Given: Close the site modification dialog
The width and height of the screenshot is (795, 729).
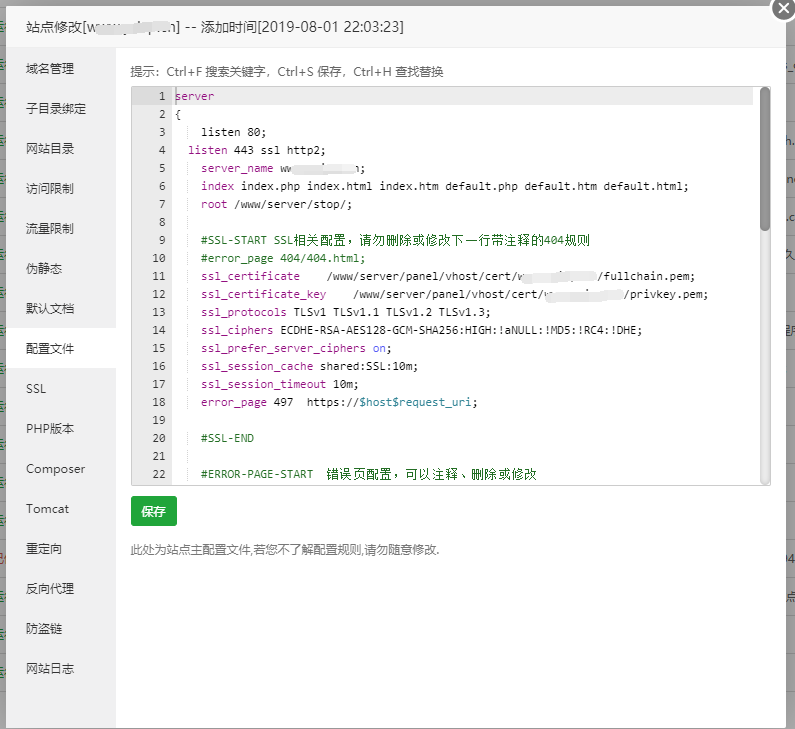Looking at the screenshot, I should [x=784, y=9].
